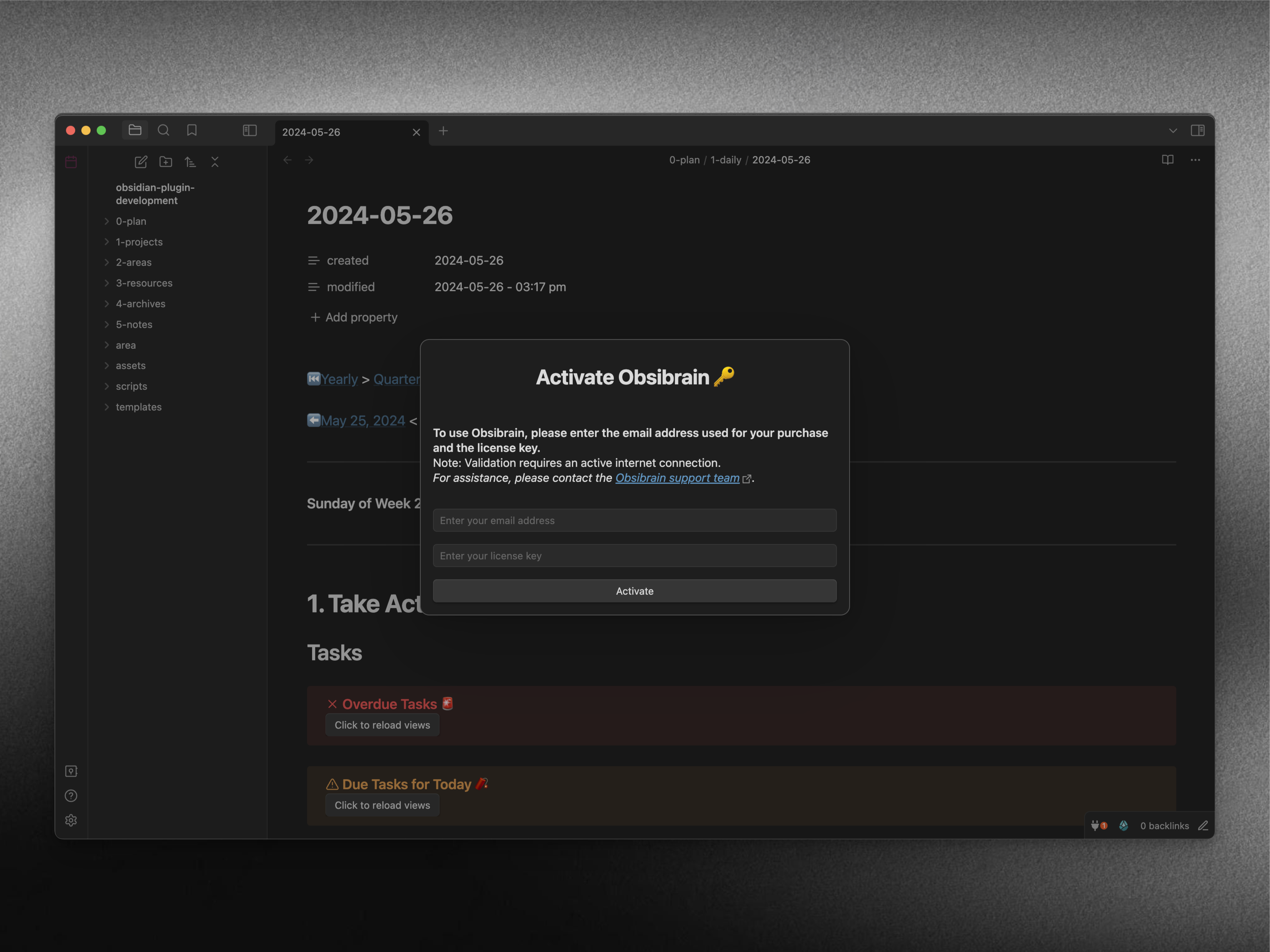Expand the templates folder
The image size is (1270, 952).
138,407
